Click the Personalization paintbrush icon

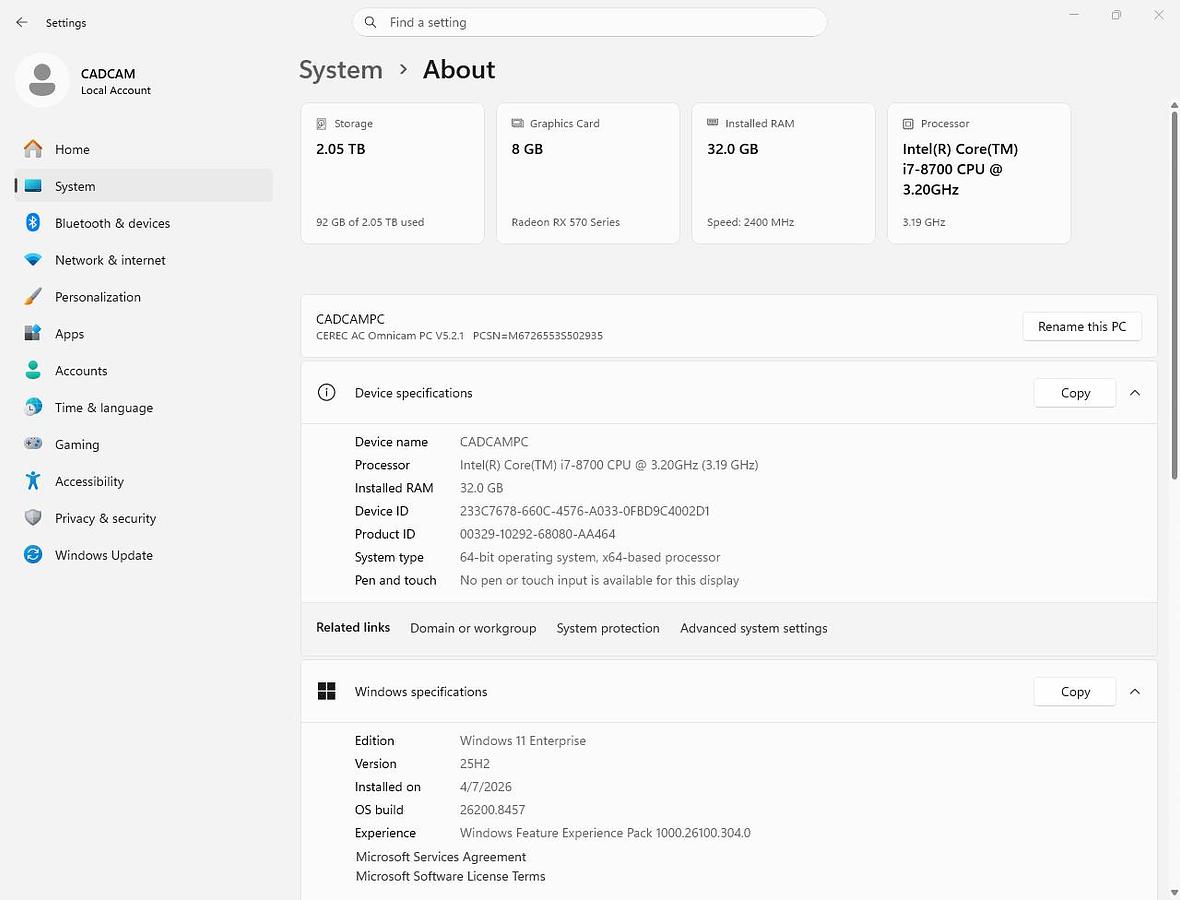pos(32,296)
